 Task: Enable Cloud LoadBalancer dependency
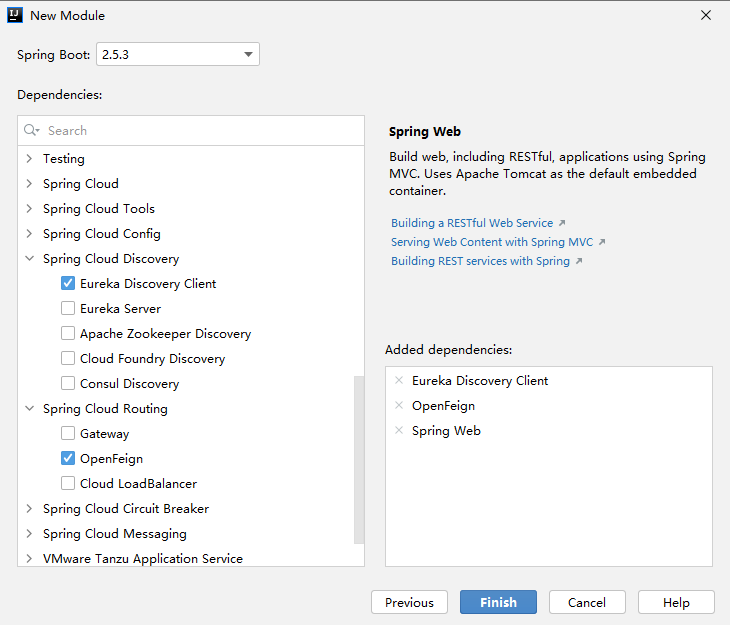(x=68, y=483)
